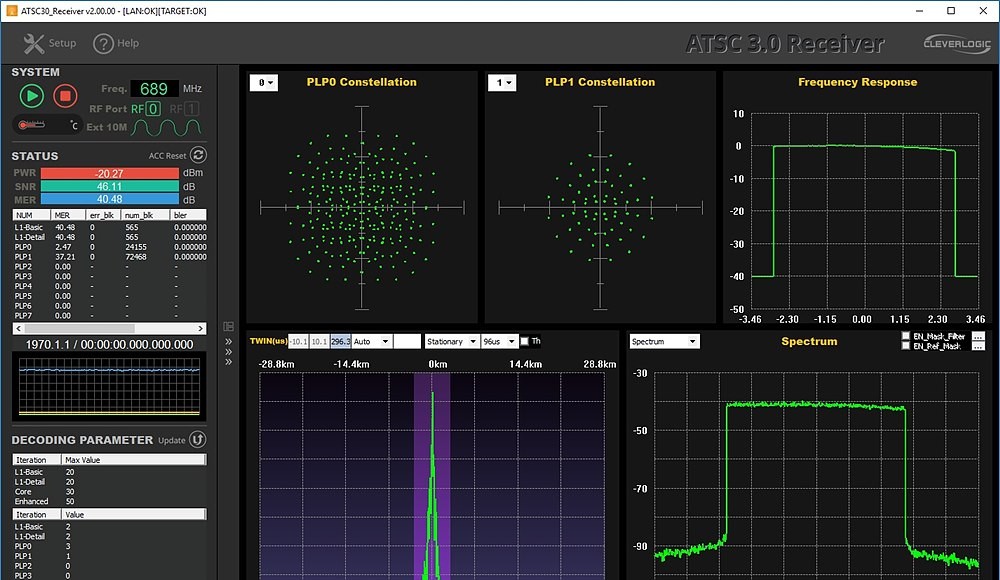The height and width of the screenshot is (580, 1000).
Task: Select the L1-Basic row in status table
Action: (x=110, y=227)
